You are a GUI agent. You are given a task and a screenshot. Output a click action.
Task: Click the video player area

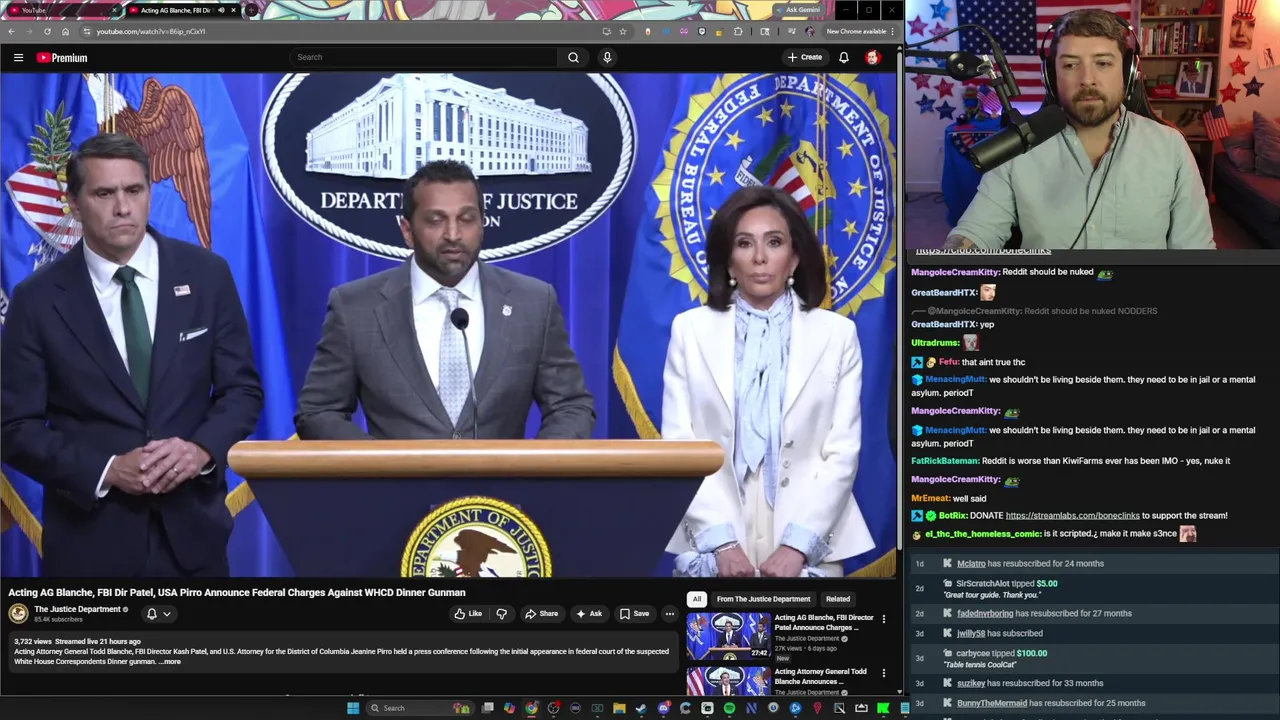(449, 325)
